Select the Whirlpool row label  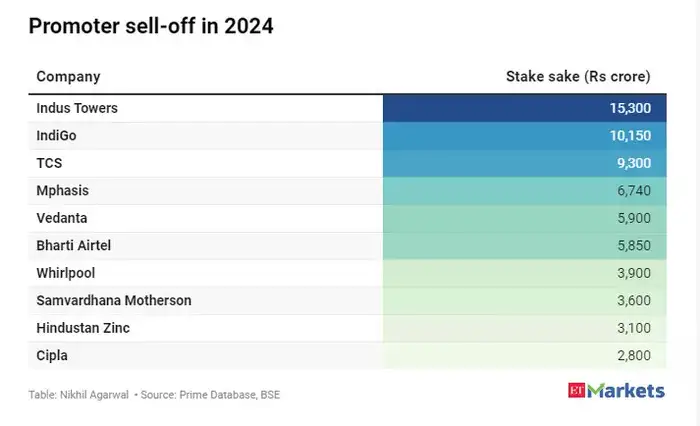tap(66, 273)
